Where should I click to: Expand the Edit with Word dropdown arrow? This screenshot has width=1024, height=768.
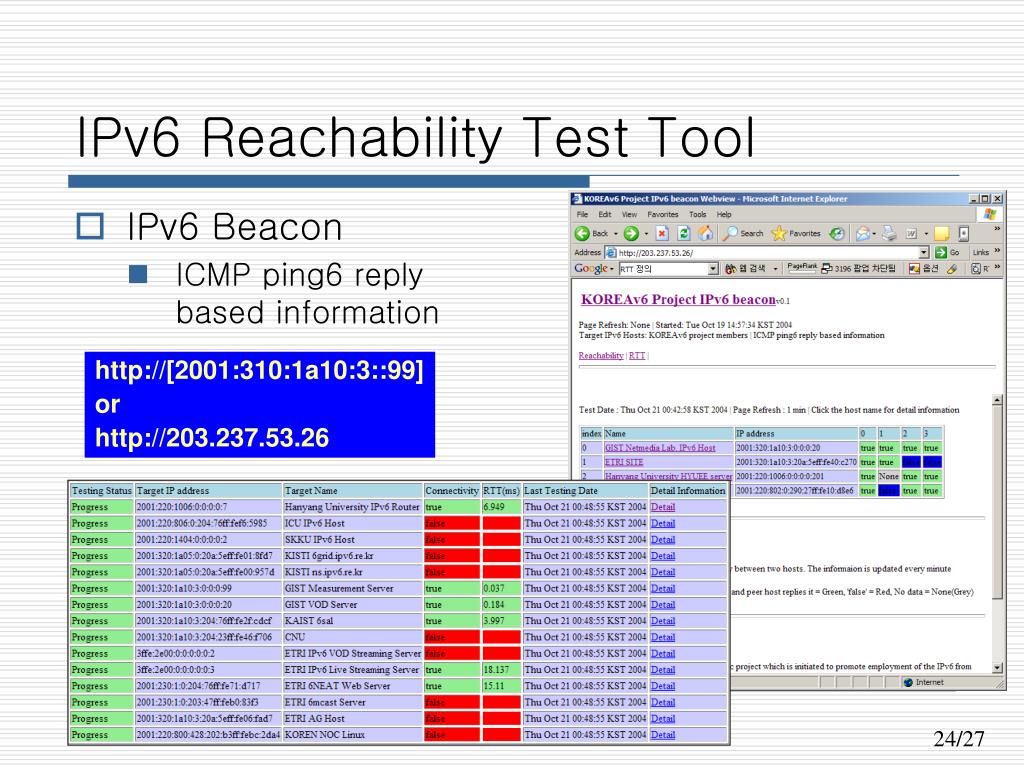(926, 234)
